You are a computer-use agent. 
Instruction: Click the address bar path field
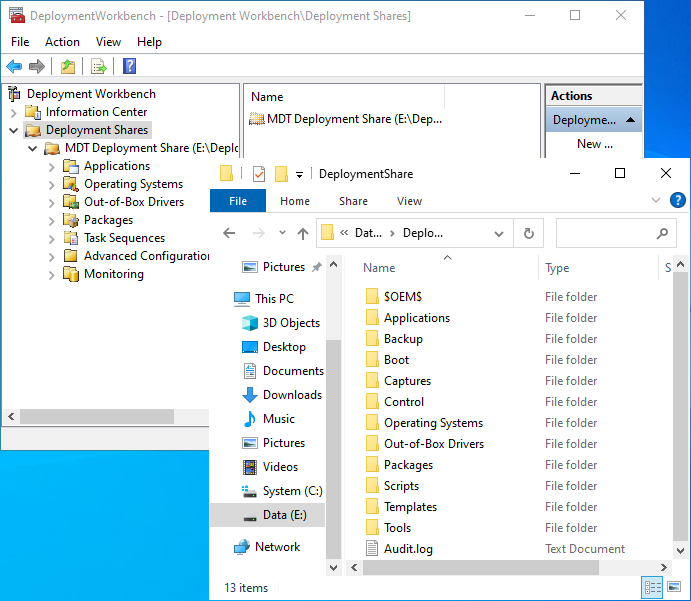414,233
